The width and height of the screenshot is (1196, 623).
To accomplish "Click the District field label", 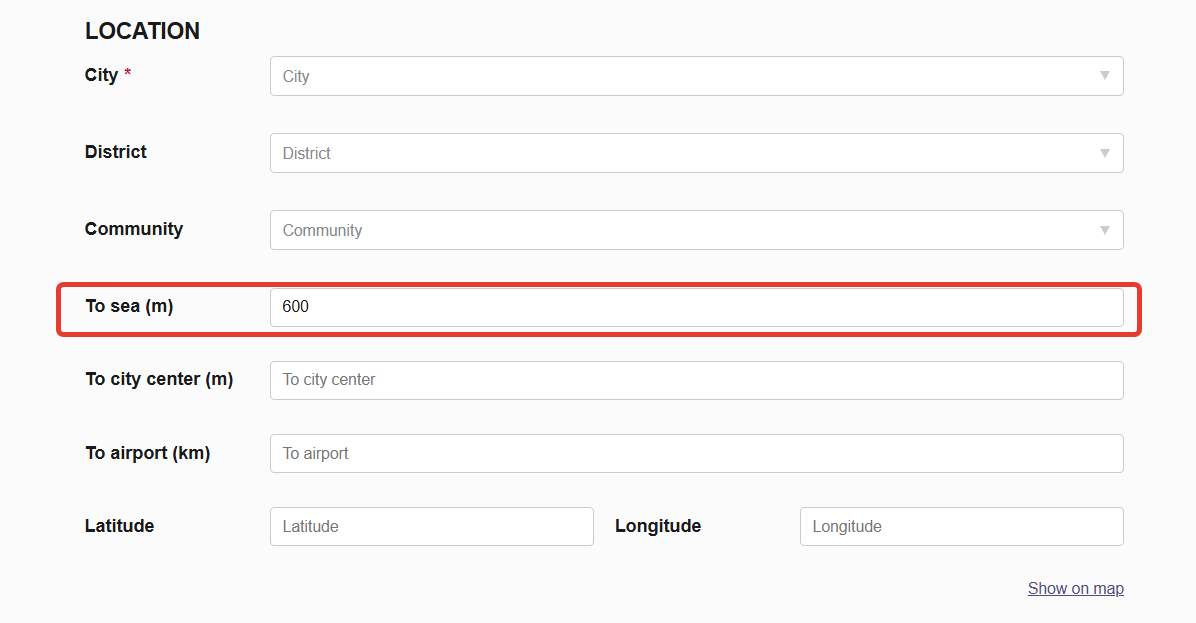I will pos(116,152).
